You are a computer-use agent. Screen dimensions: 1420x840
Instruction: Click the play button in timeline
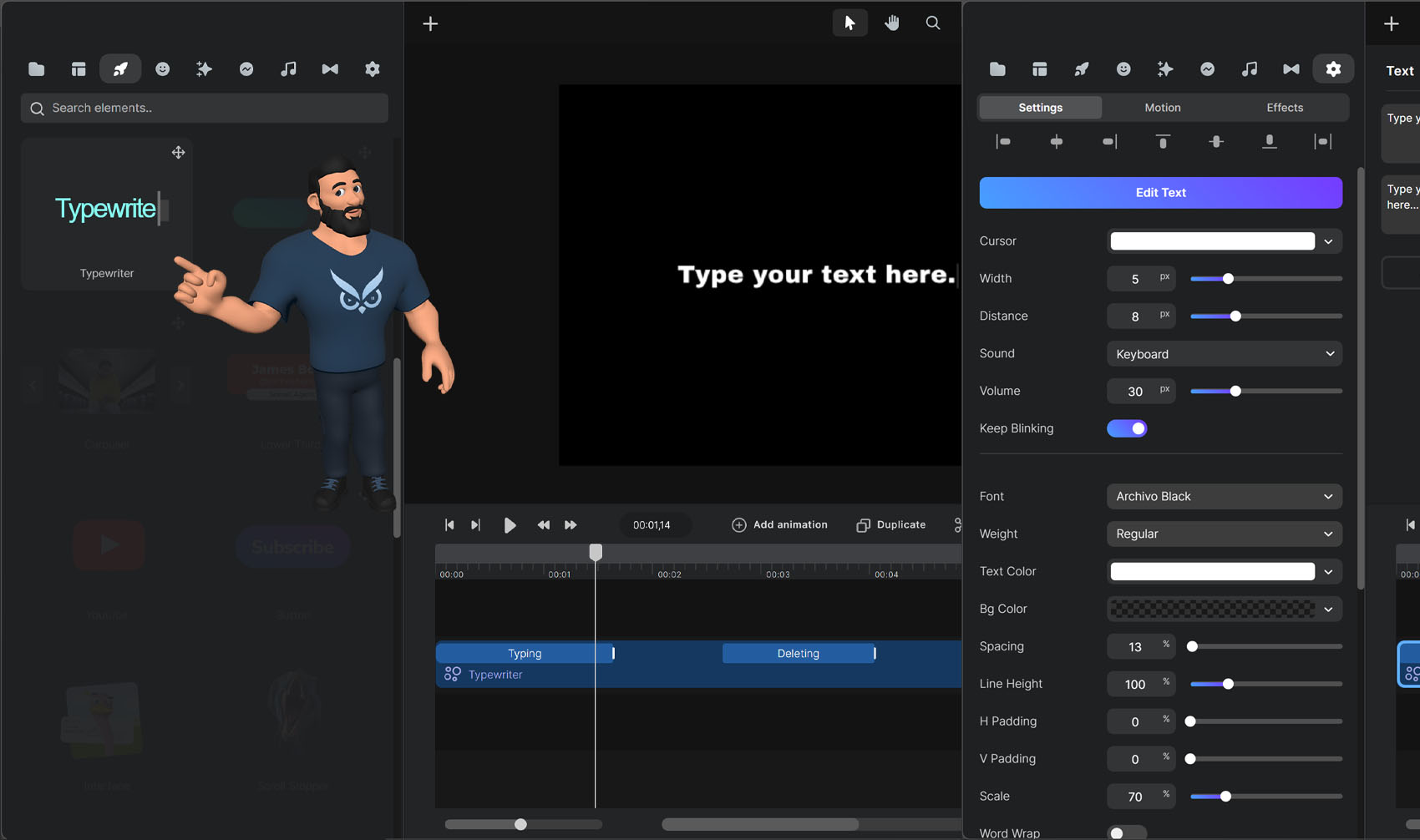pos(510,525)
